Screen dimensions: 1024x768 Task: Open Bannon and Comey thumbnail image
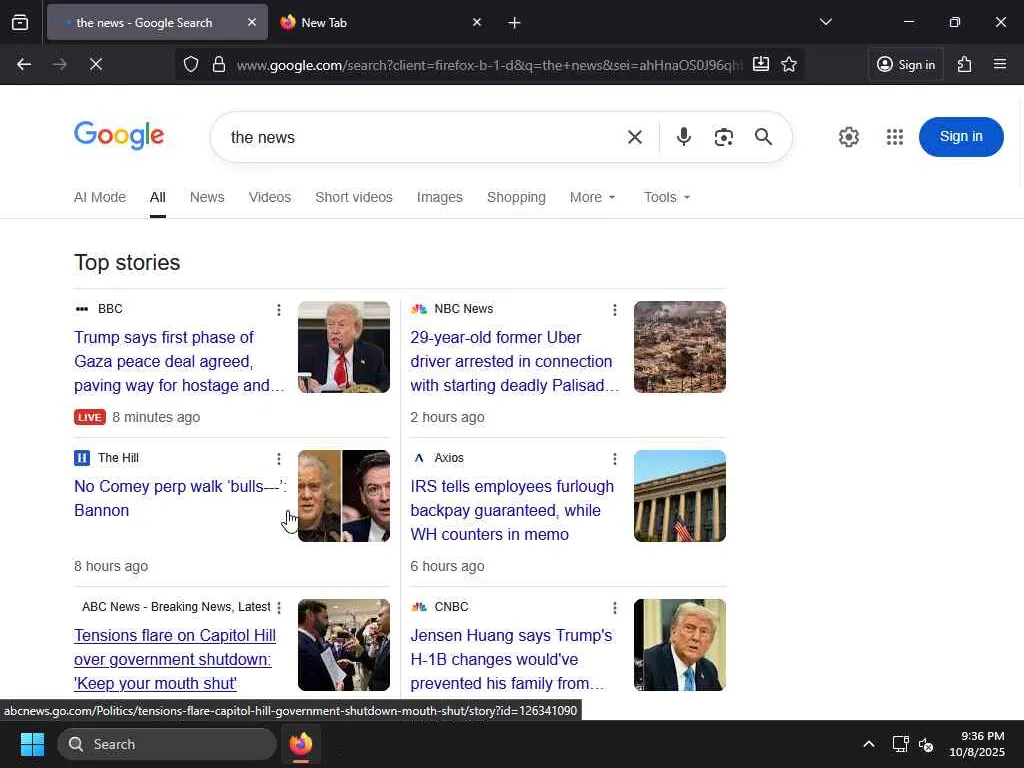tap(344, 496)
